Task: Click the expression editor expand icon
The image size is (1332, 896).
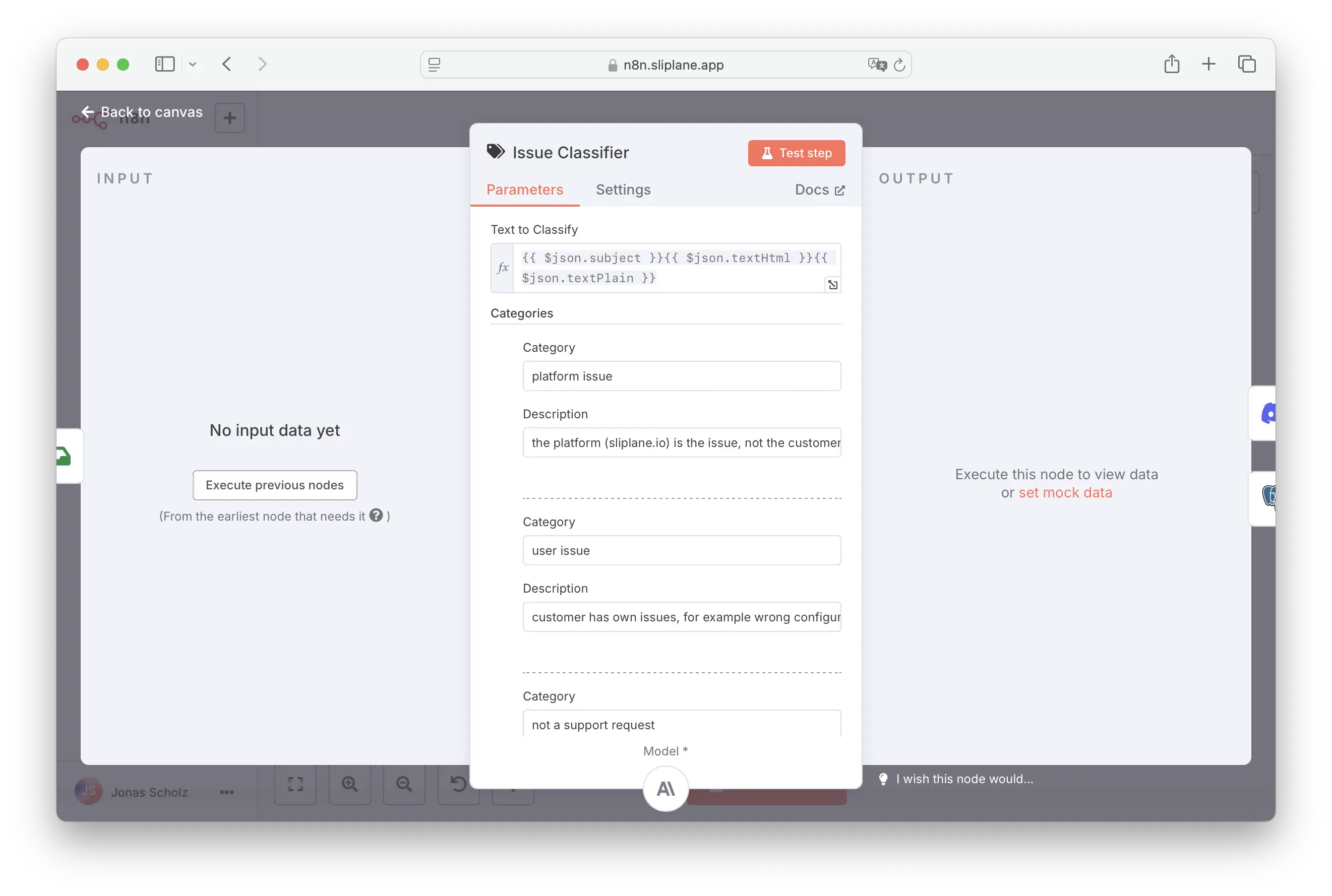Action: point(832,285)
